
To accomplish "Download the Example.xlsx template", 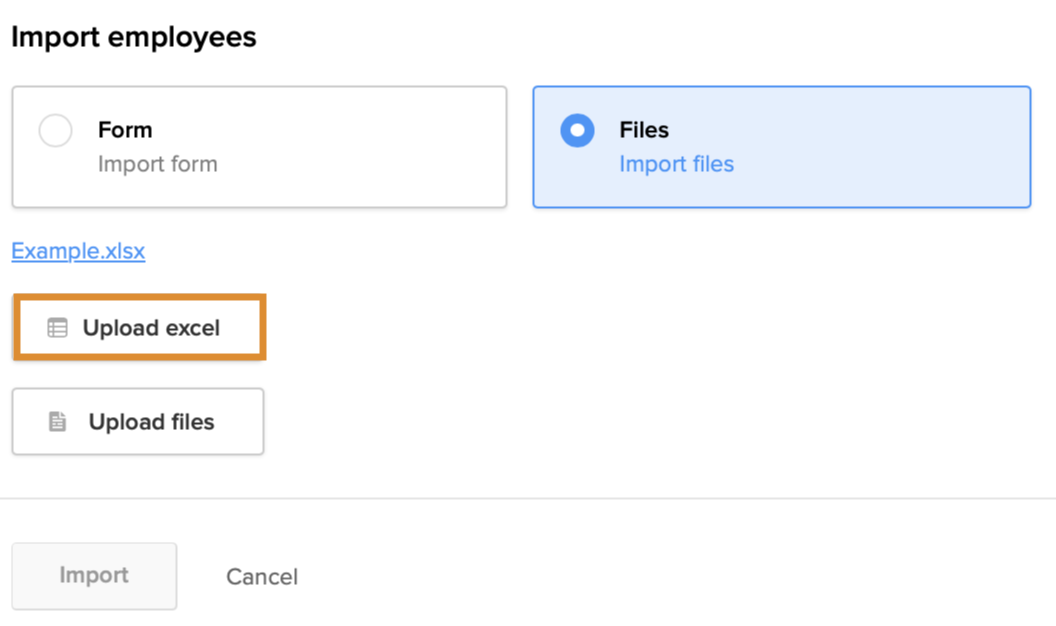I will (x=78, y=251).
